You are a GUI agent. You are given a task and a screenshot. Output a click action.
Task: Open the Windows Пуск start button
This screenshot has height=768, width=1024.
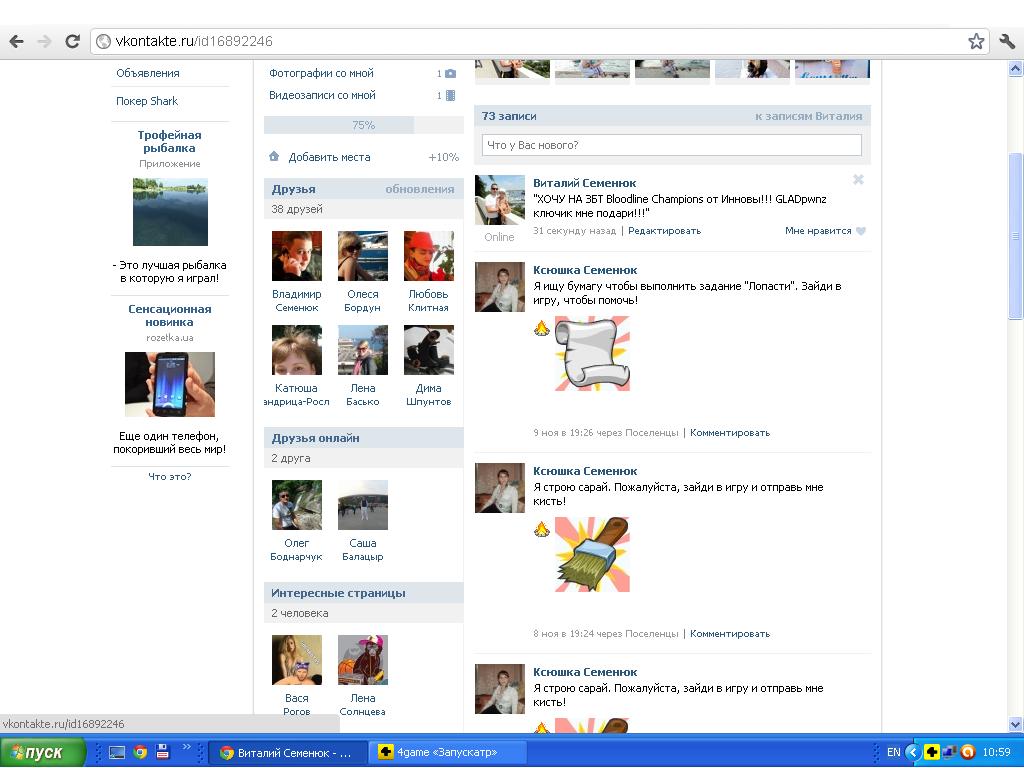click(42, 752)
